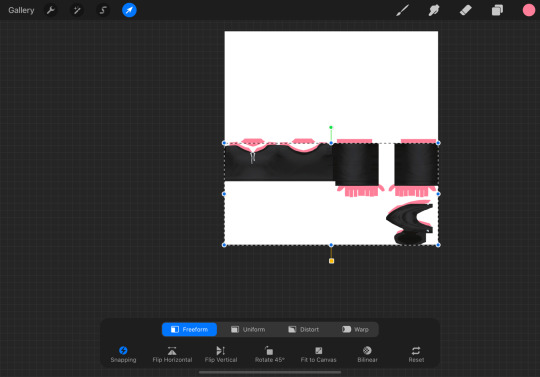
Task: Open the Actions wrench menu
Action: (51, 10)
